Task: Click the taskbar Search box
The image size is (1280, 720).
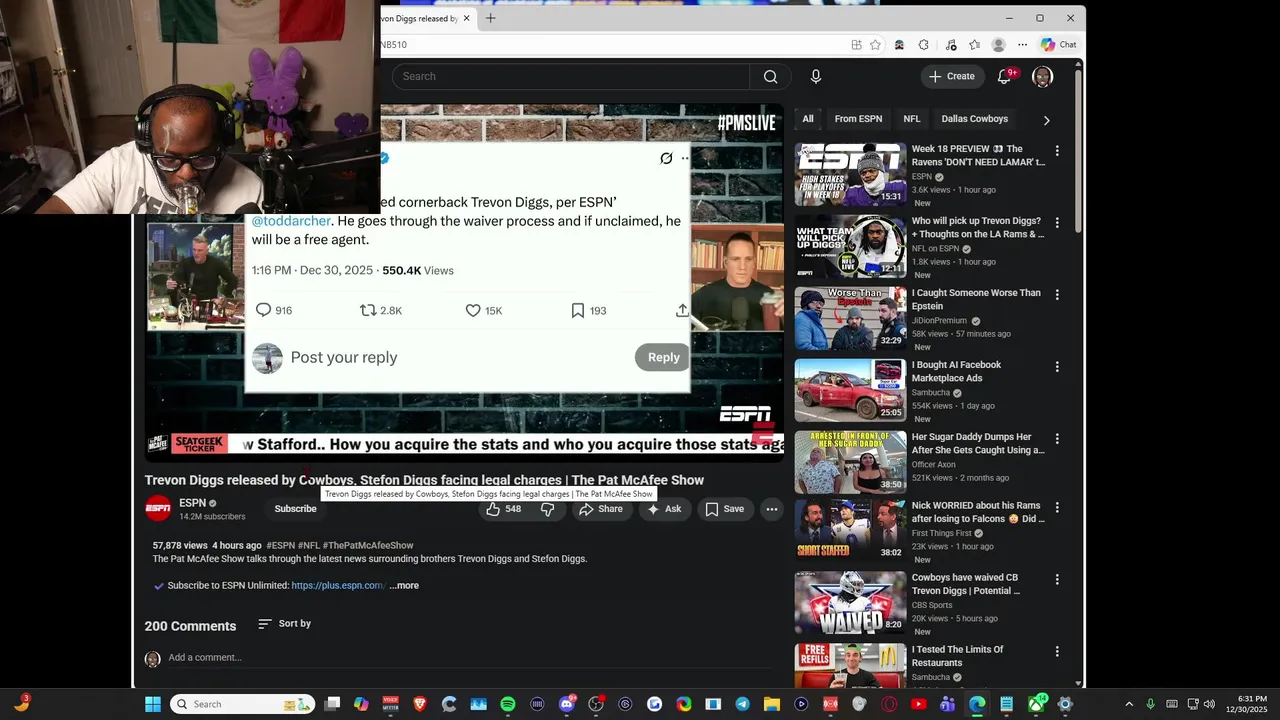Action: click(x=243, y=704)
